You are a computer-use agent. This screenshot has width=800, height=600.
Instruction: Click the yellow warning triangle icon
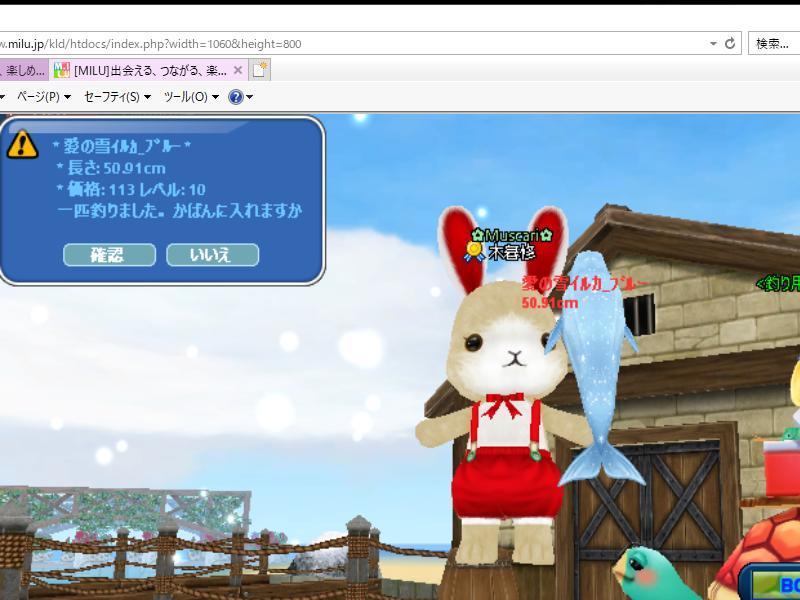coord(22,145)
